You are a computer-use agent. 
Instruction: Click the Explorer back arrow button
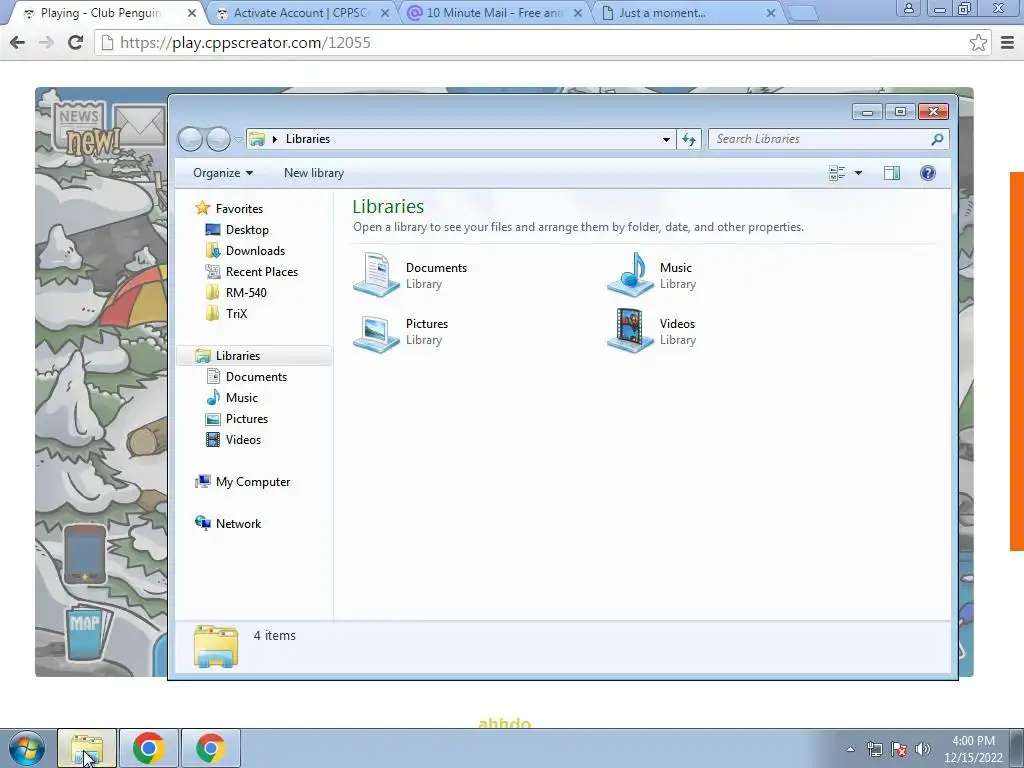tap(190, 139)
